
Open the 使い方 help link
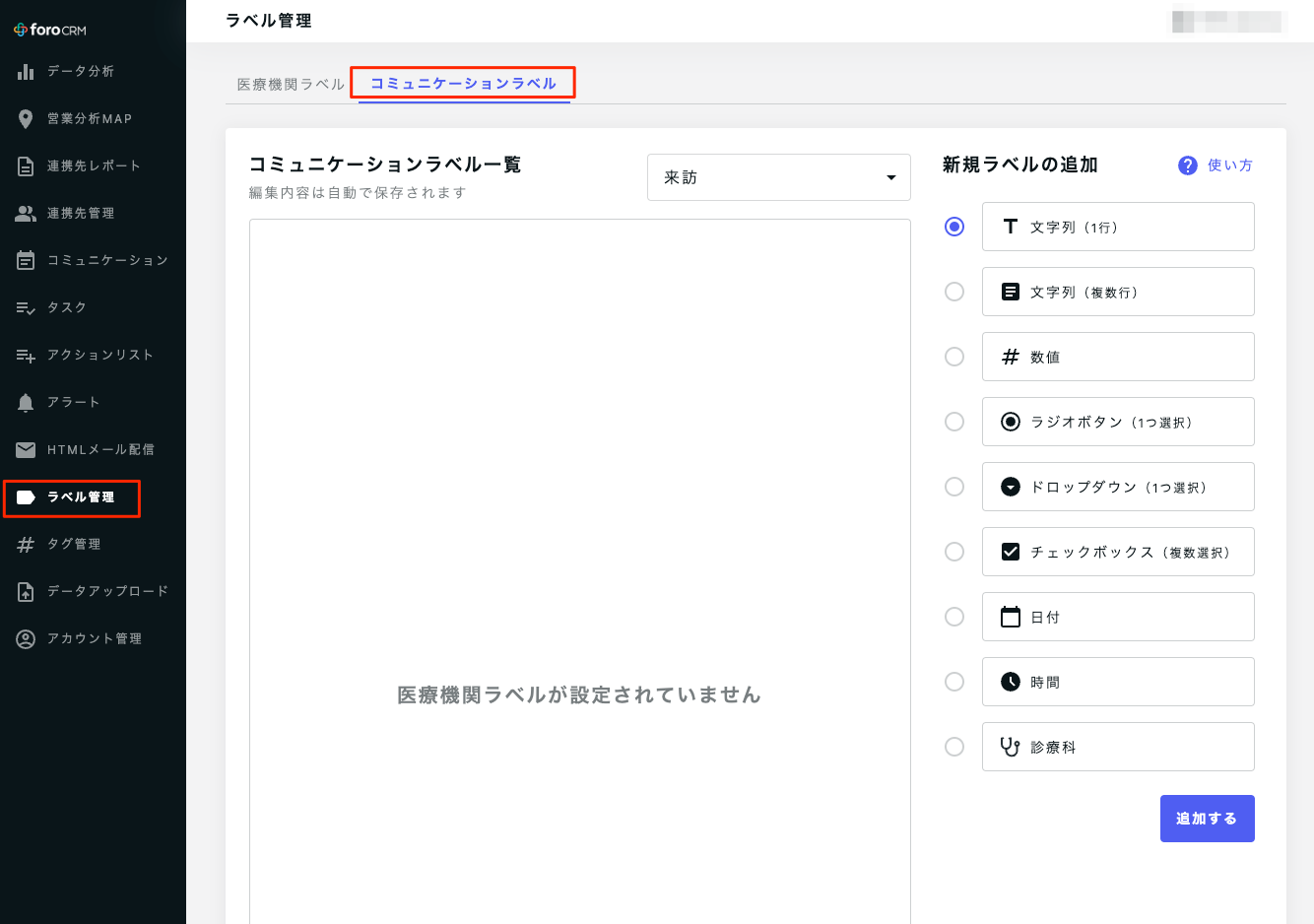click(x=1230, y=165)
